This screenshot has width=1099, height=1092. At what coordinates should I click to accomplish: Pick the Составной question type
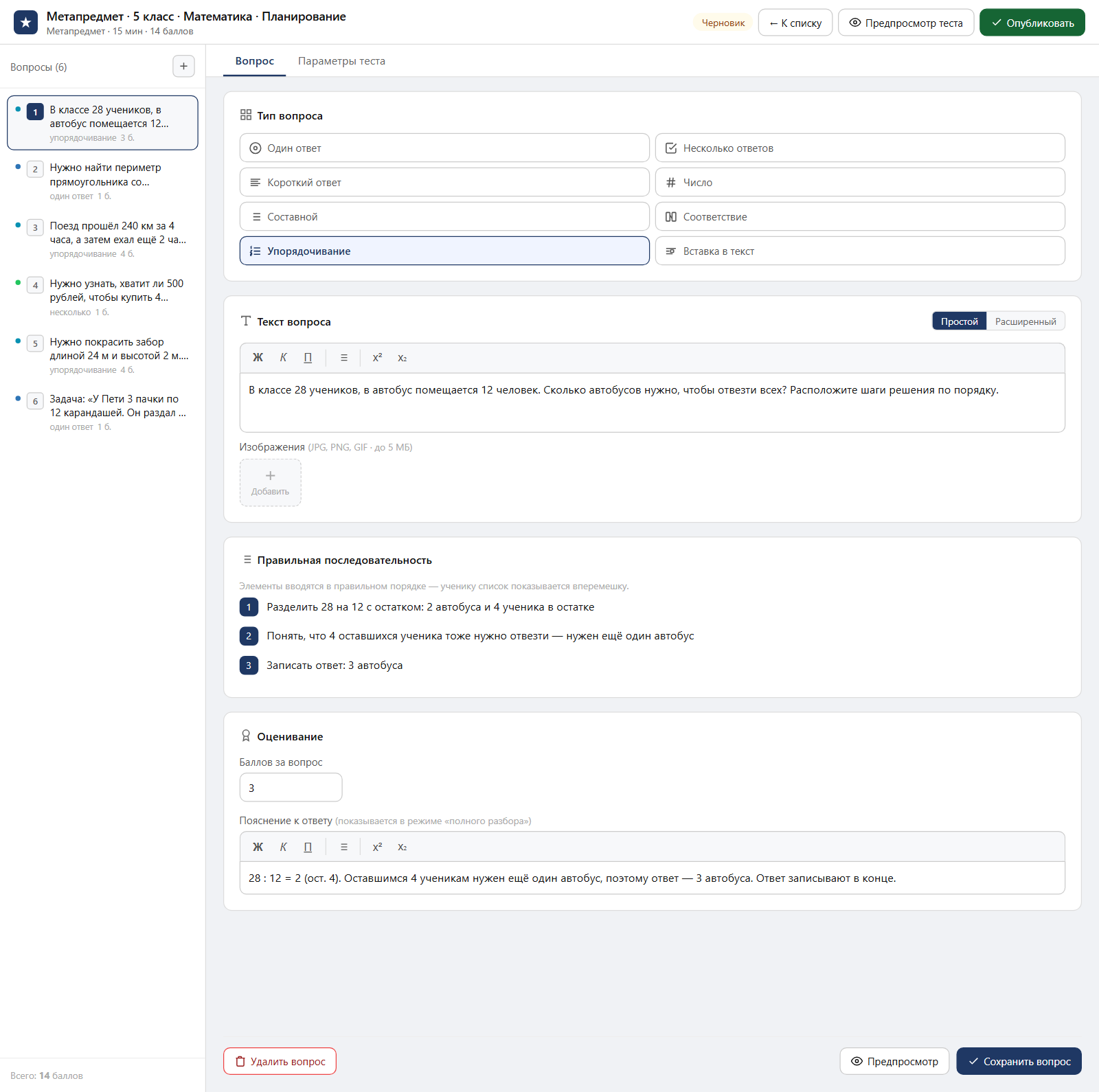[444, 216]
